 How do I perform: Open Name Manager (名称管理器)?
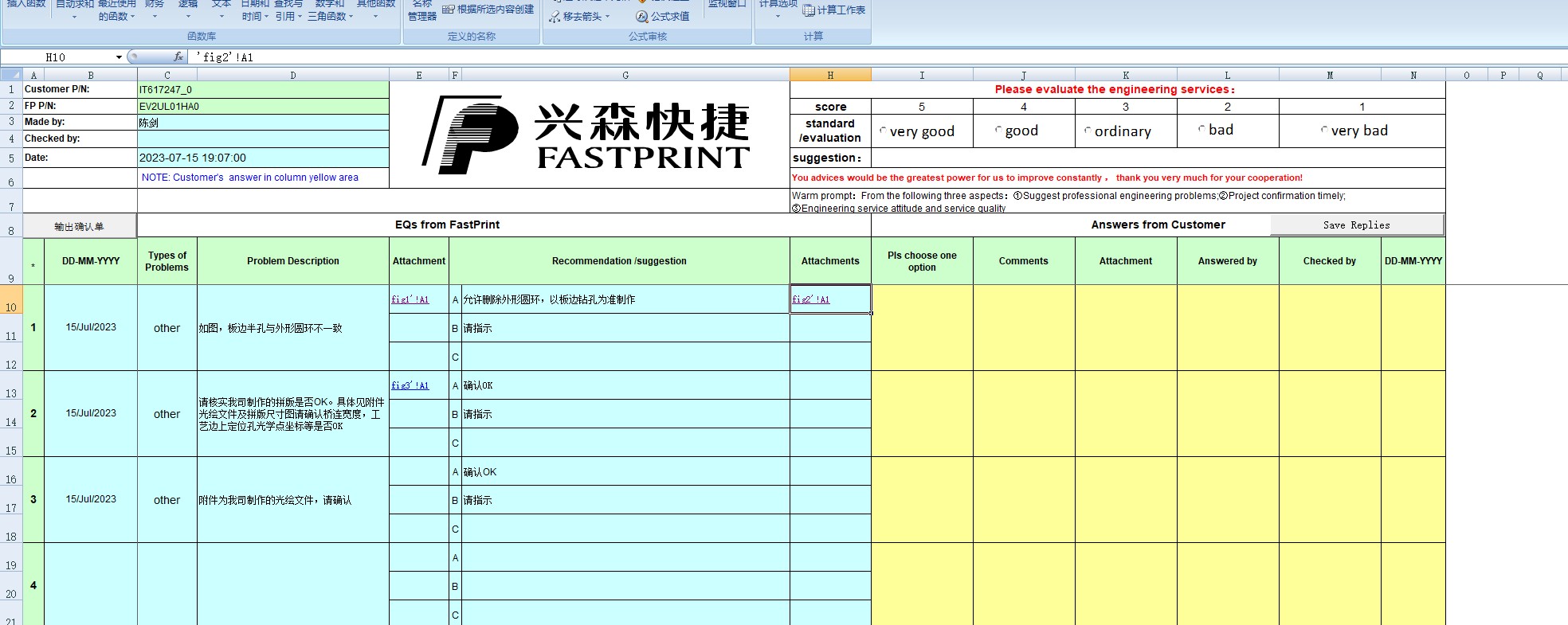(x=422, y=10)
